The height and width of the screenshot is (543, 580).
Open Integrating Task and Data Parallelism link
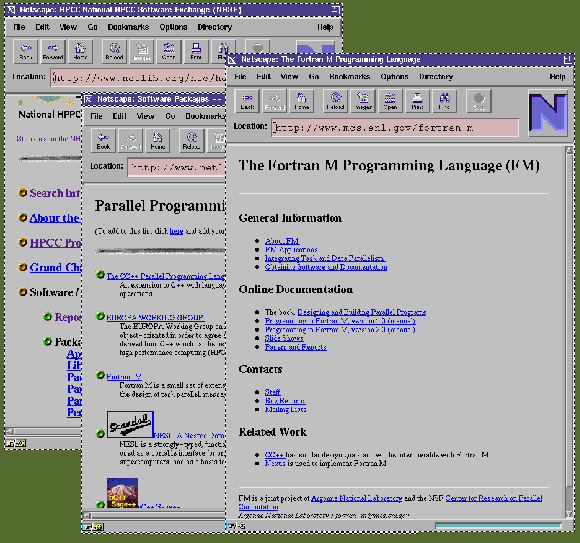(325, 258)
